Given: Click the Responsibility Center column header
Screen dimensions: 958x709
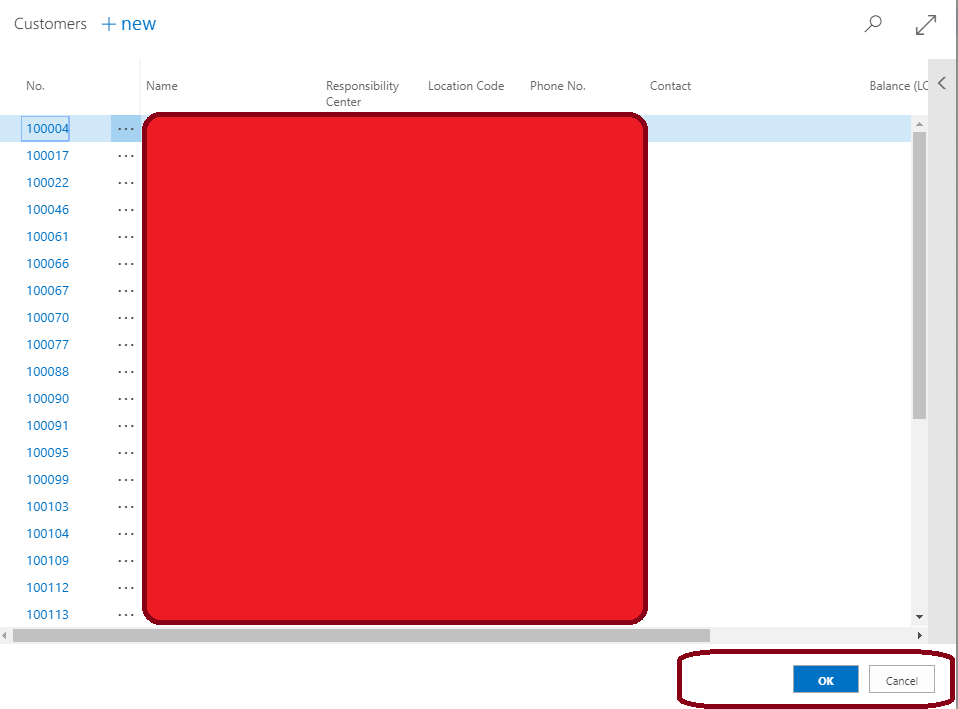Looking at the screenshot, I should coord(362,93).
